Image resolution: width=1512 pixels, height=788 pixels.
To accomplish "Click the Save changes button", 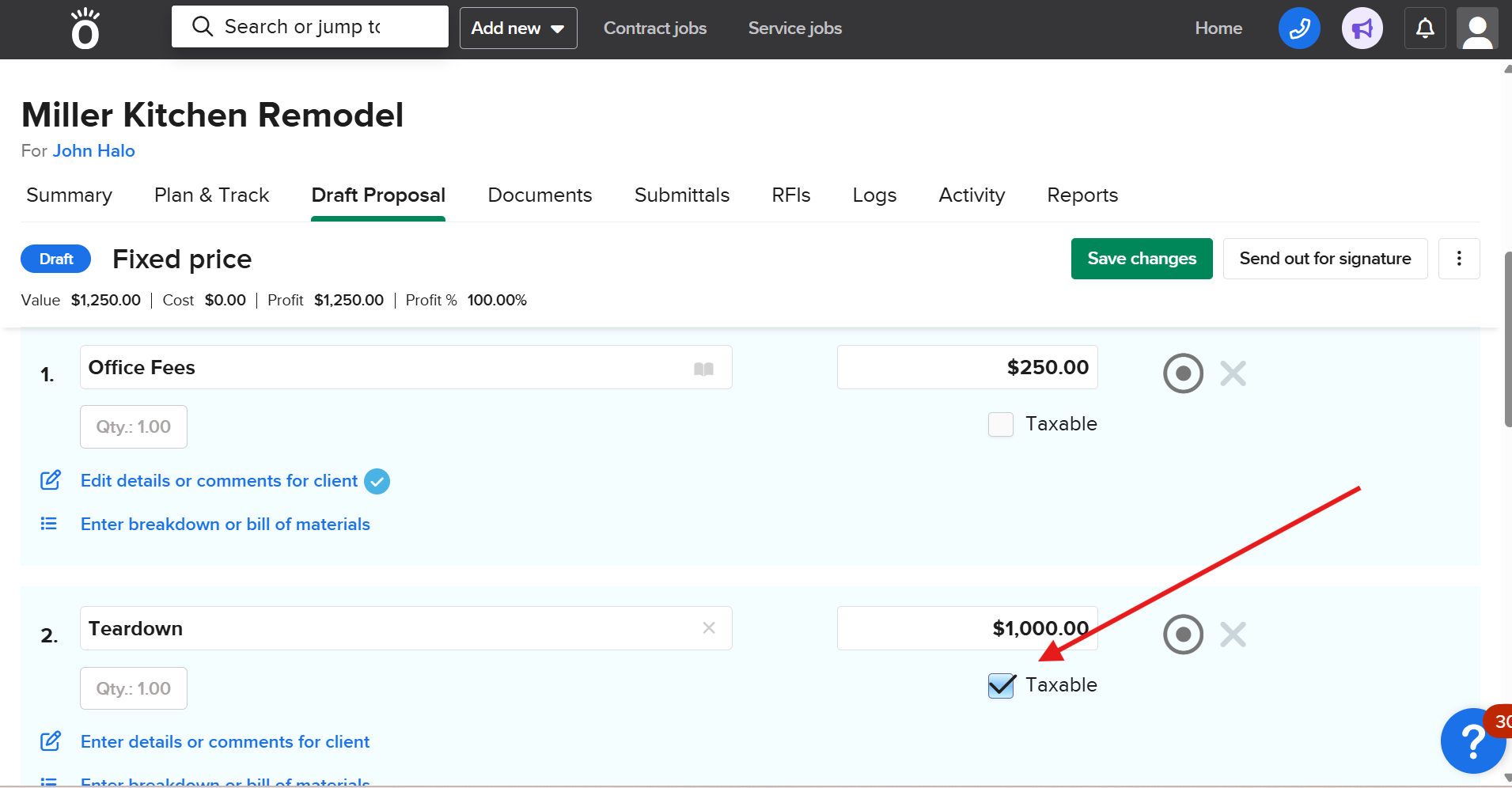I will 1141,259.
